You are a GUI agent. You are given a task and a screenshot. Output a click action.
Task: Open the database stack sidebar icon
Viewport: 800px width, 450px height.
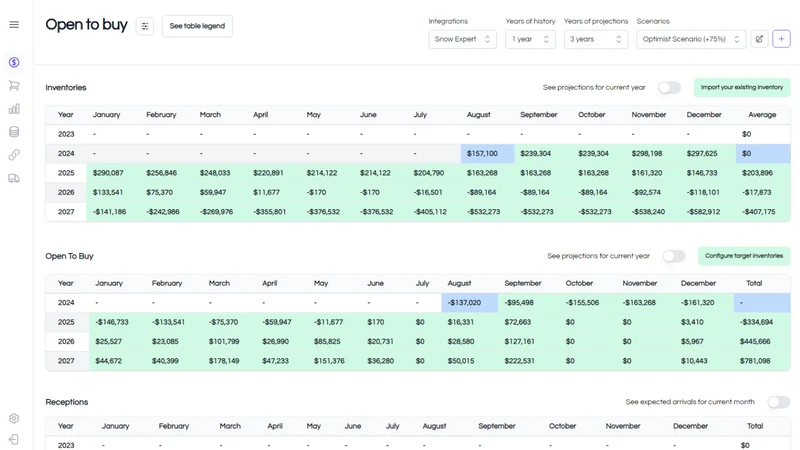(14, 132)
